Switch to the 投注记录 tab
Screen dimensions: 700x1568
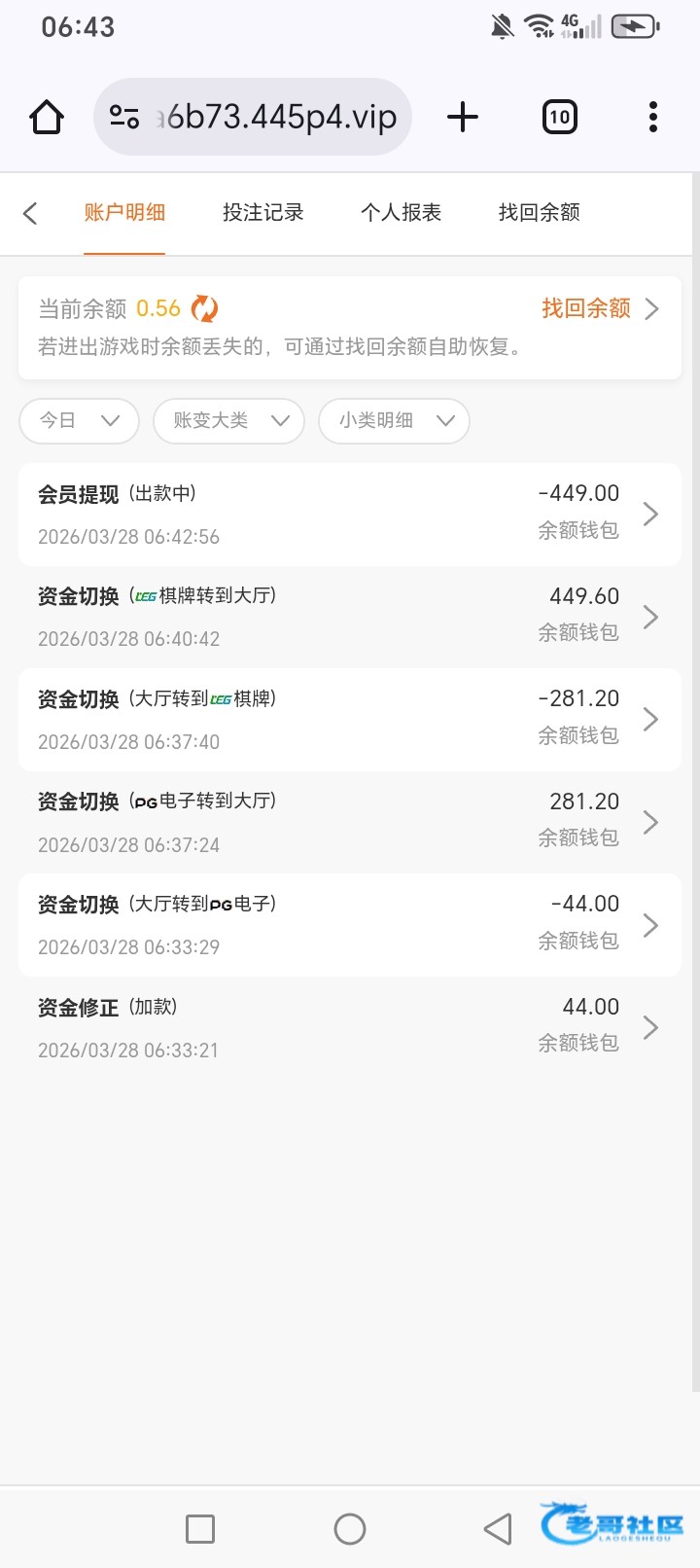pyautogui.click(x=262, y=213)
